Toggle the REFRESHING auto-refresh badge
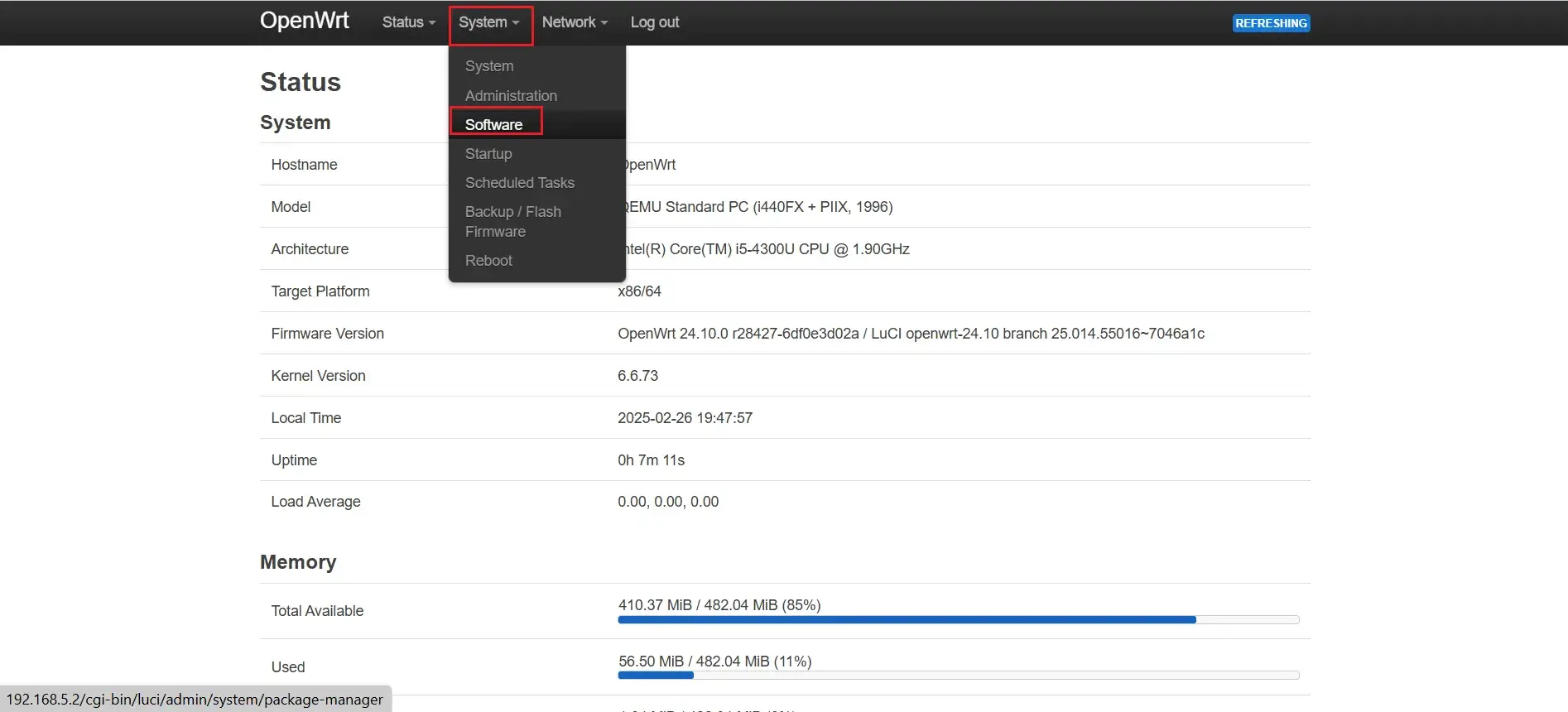 click(x=1271, y=23)
